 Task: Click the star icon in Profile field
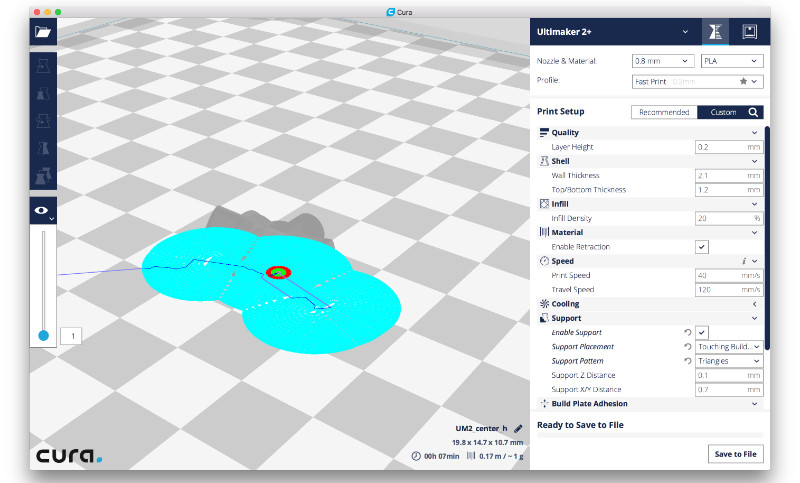pyautogui.click(x=743, y=81)
